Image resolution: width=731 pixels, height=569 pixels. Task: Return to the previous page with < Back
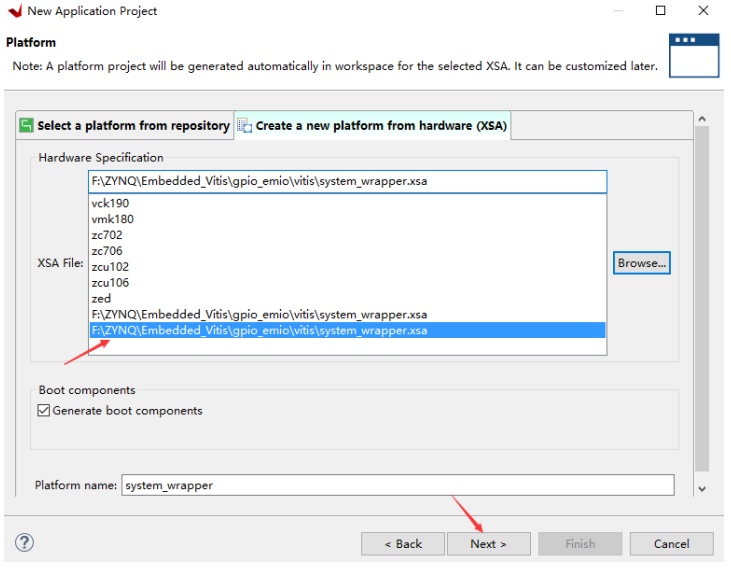403,543
